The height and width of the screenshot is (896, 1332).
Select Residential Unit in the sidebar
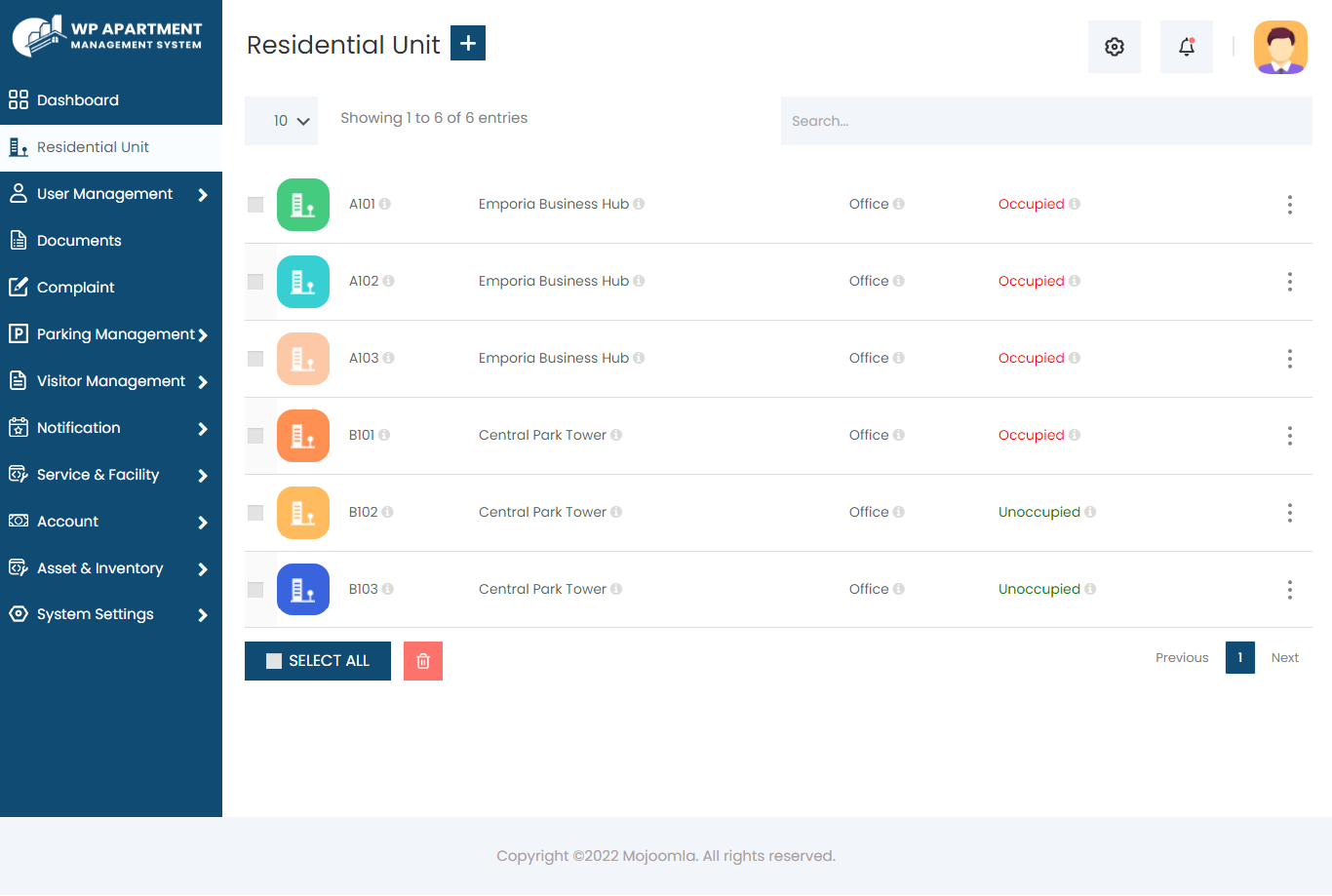(111, 147)
